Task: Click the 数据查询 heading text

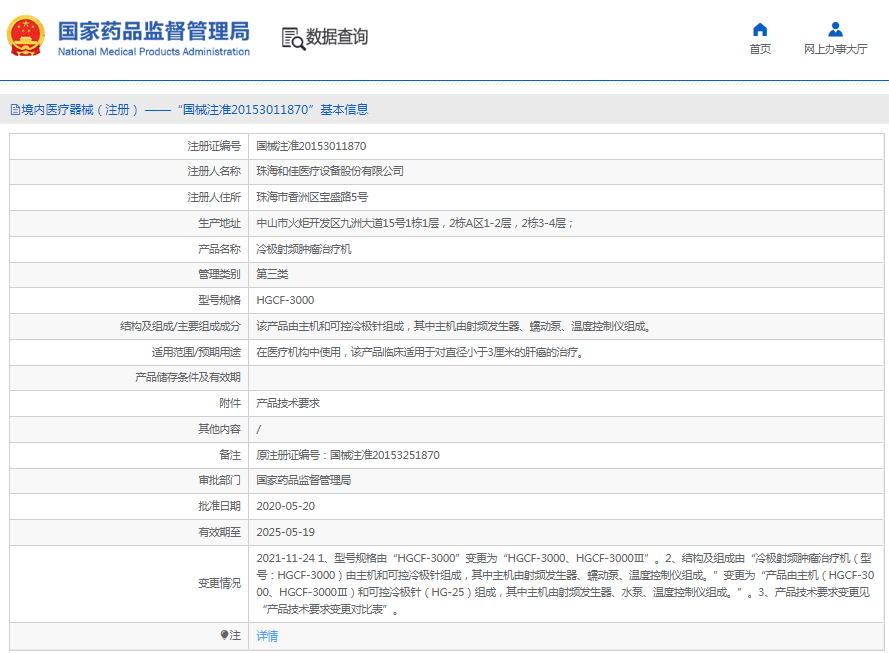Action: (337, 38)
